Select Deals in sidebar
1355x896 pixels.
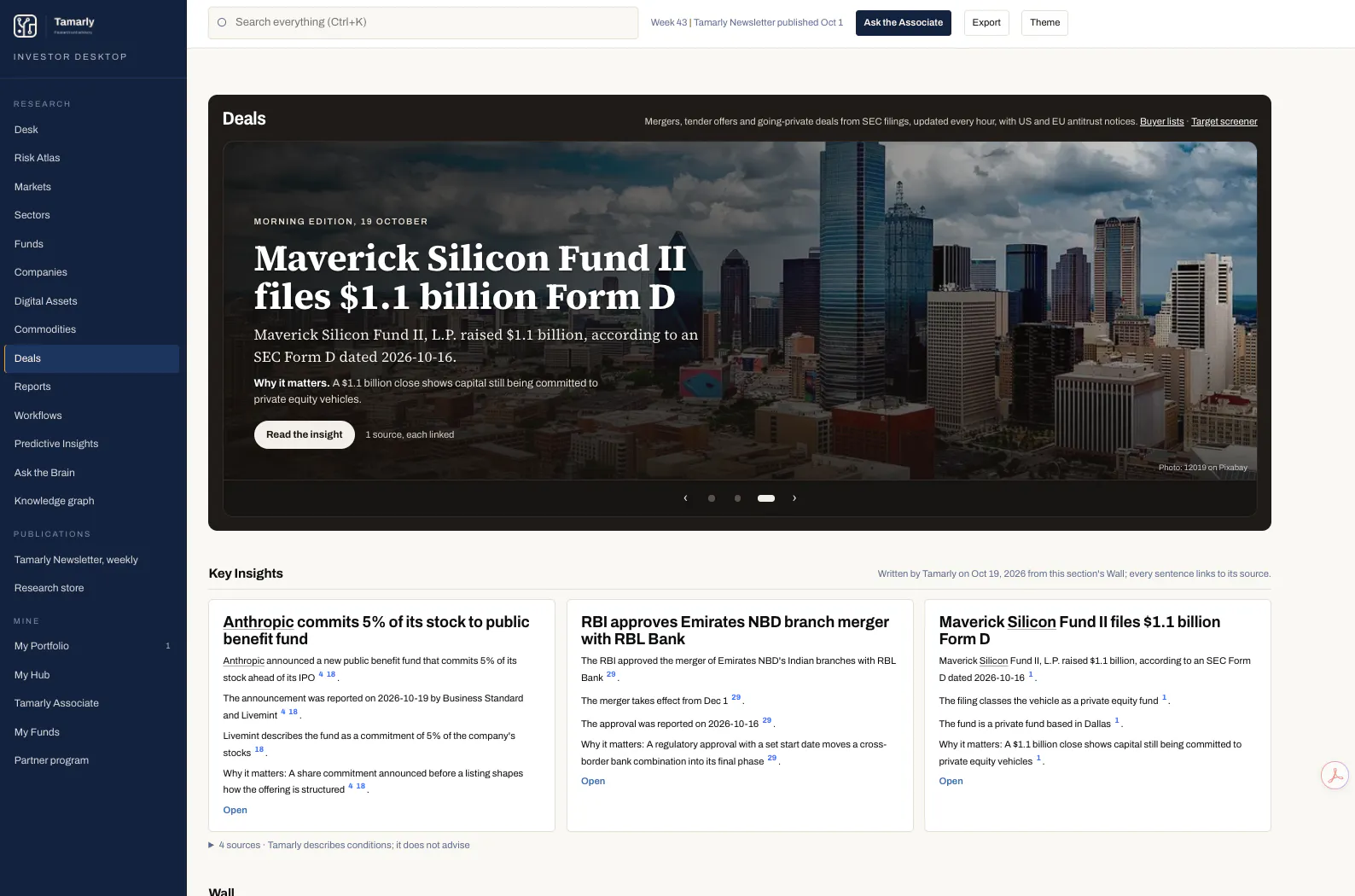[91, 358]
